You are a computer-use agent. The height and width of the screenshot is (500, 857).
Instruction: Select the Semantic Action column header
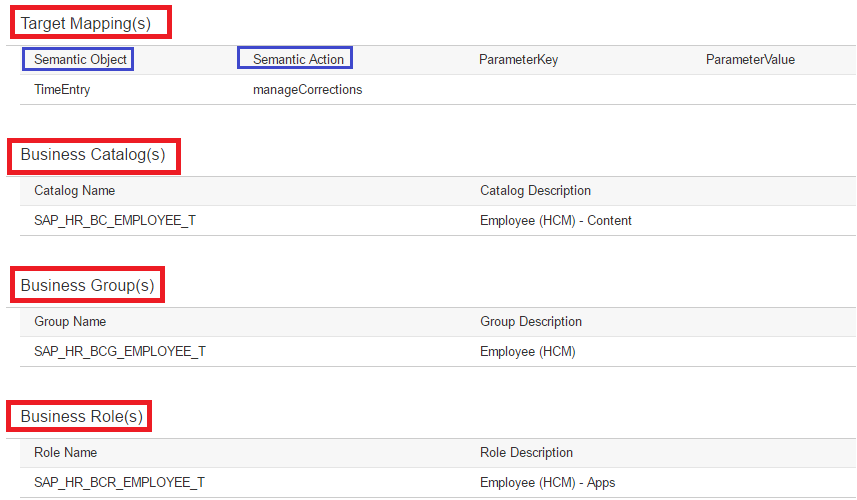[298, 60]
